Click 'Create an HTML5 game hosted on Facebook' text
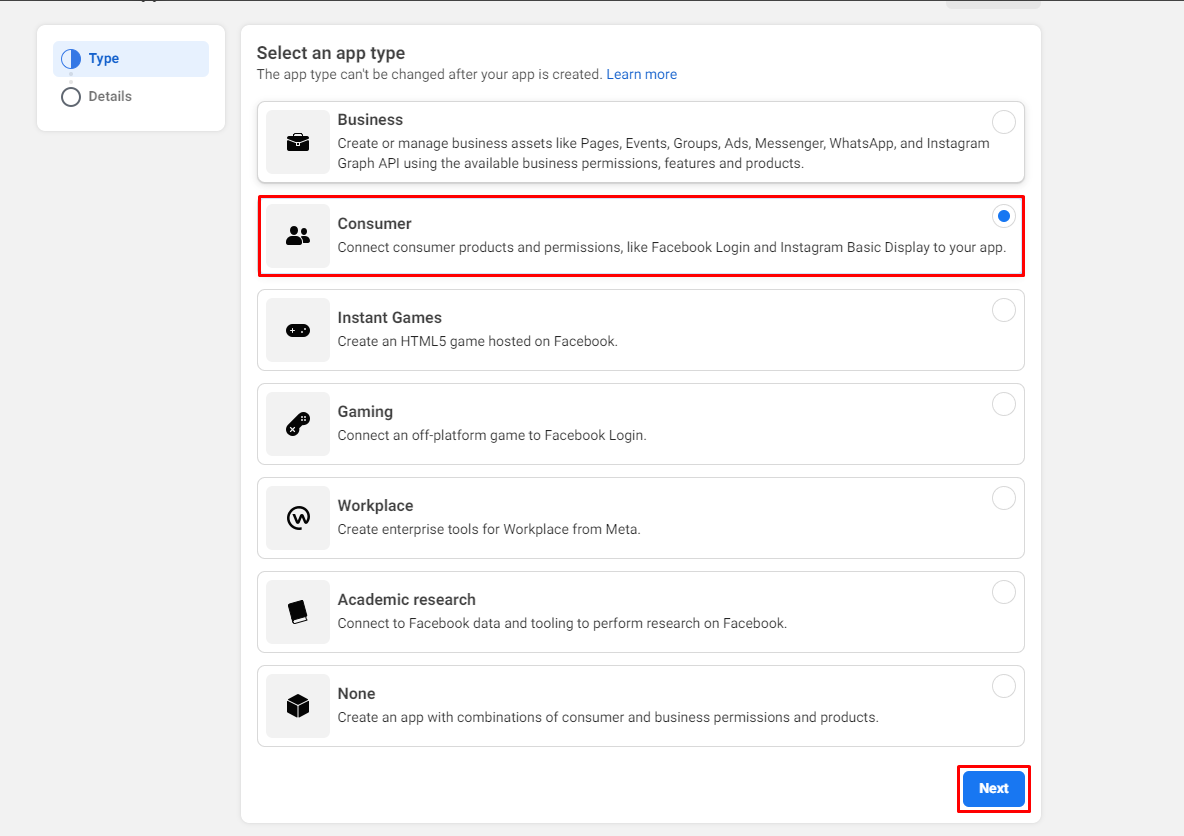This screenshot has width=1184, height=836. (477, 341)
